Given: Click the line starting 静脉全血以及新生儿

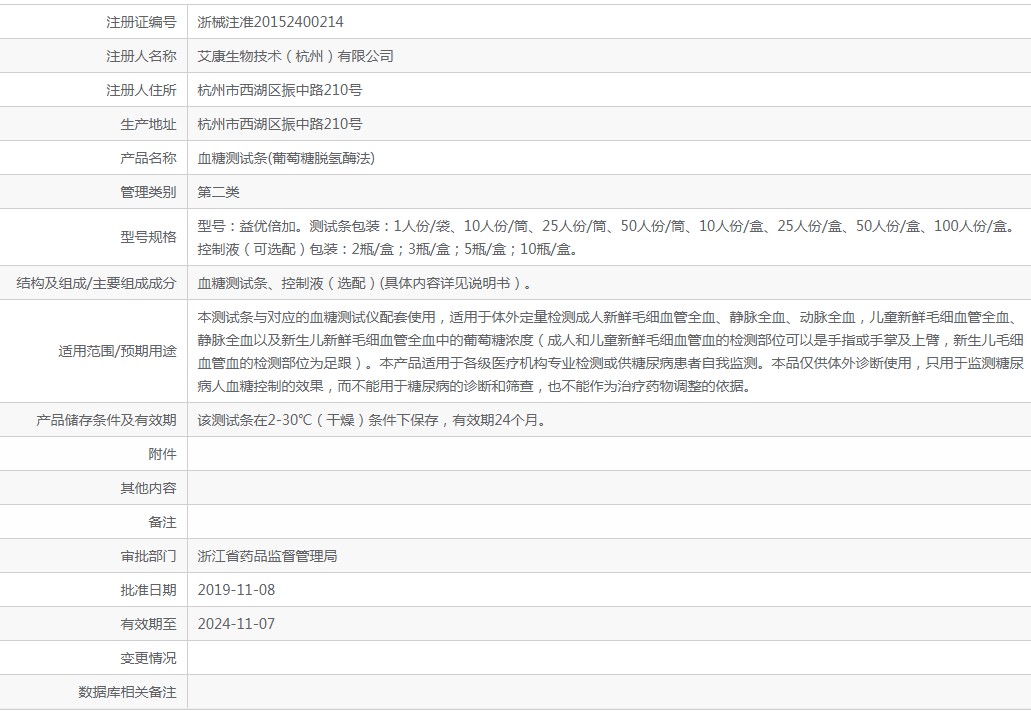Looking at the screenshot, I should (x=610, y=340).
